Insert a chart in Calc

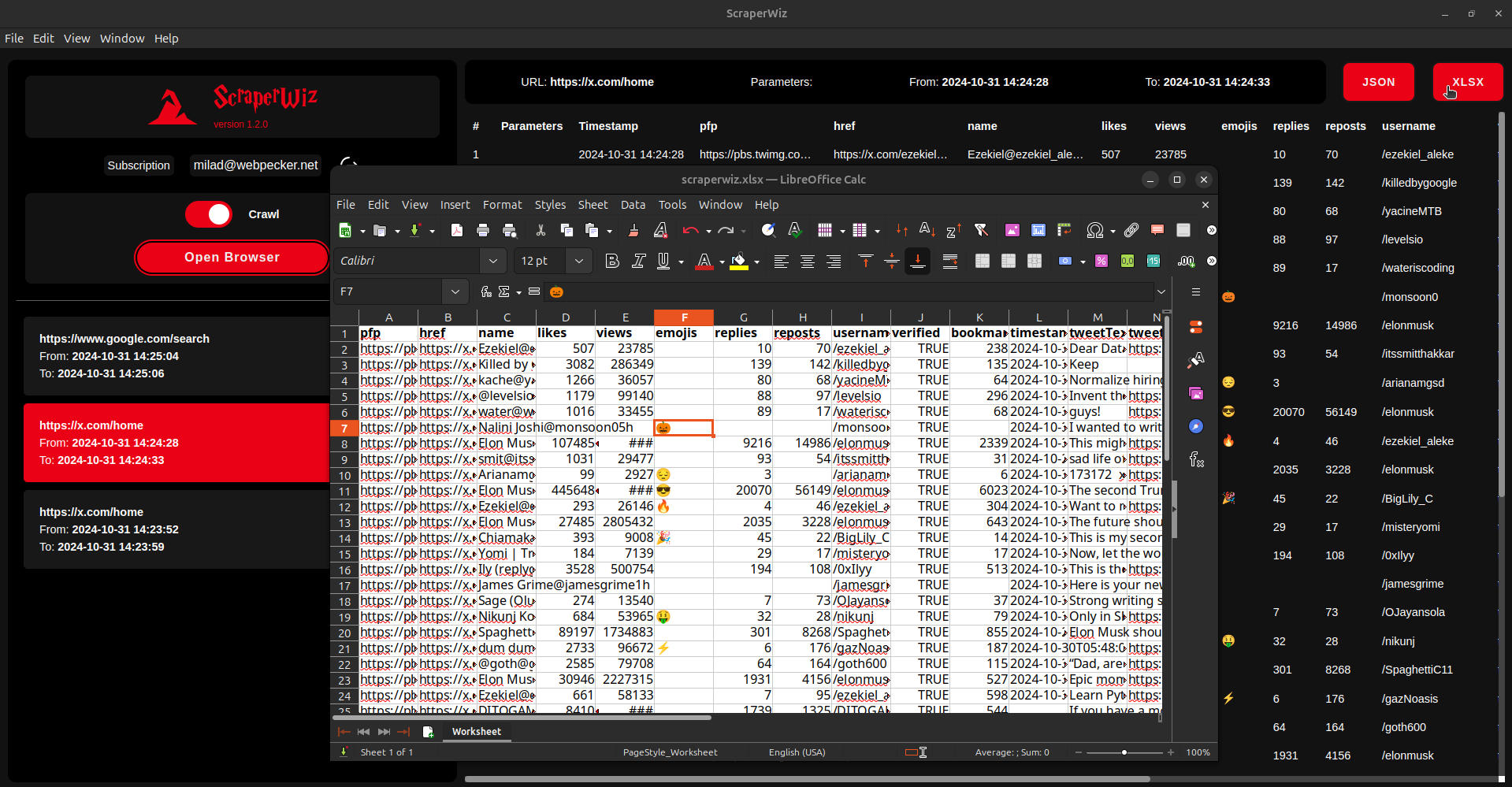[1038, 230]
